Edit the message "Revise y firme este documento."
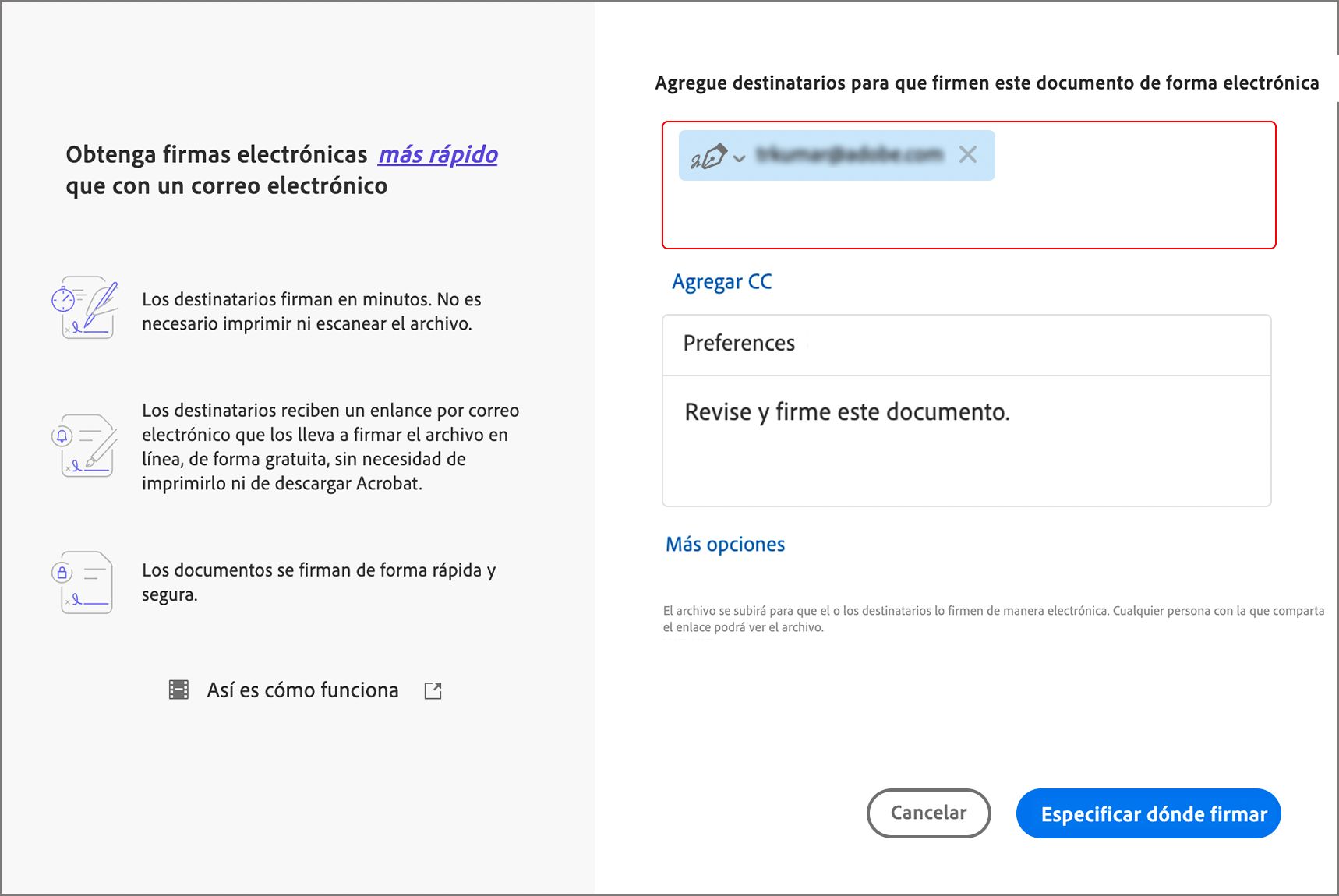 click(x=846, y=412)
